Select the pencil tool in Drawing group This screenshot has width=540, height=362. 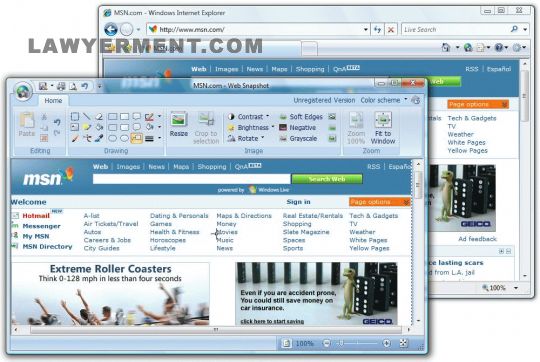(x=75, y=138)
